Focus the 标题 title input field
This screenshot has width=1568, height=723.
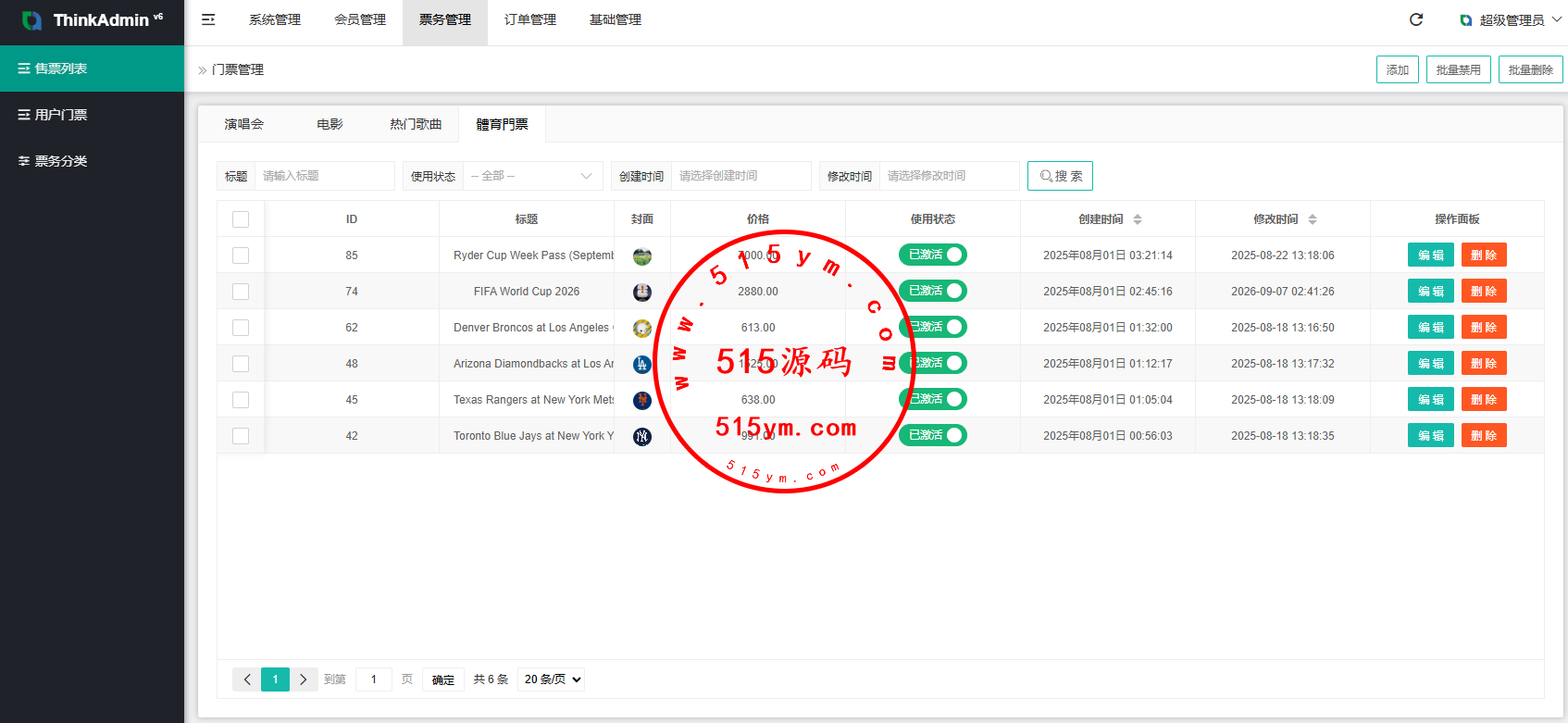(324, 176)
